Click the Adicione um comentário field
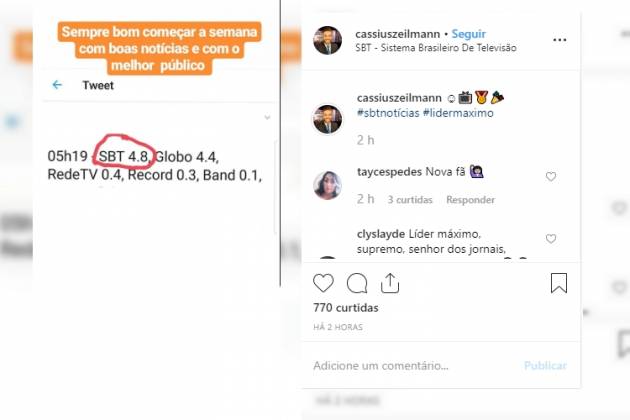630x420 pixels. [414, 366]
